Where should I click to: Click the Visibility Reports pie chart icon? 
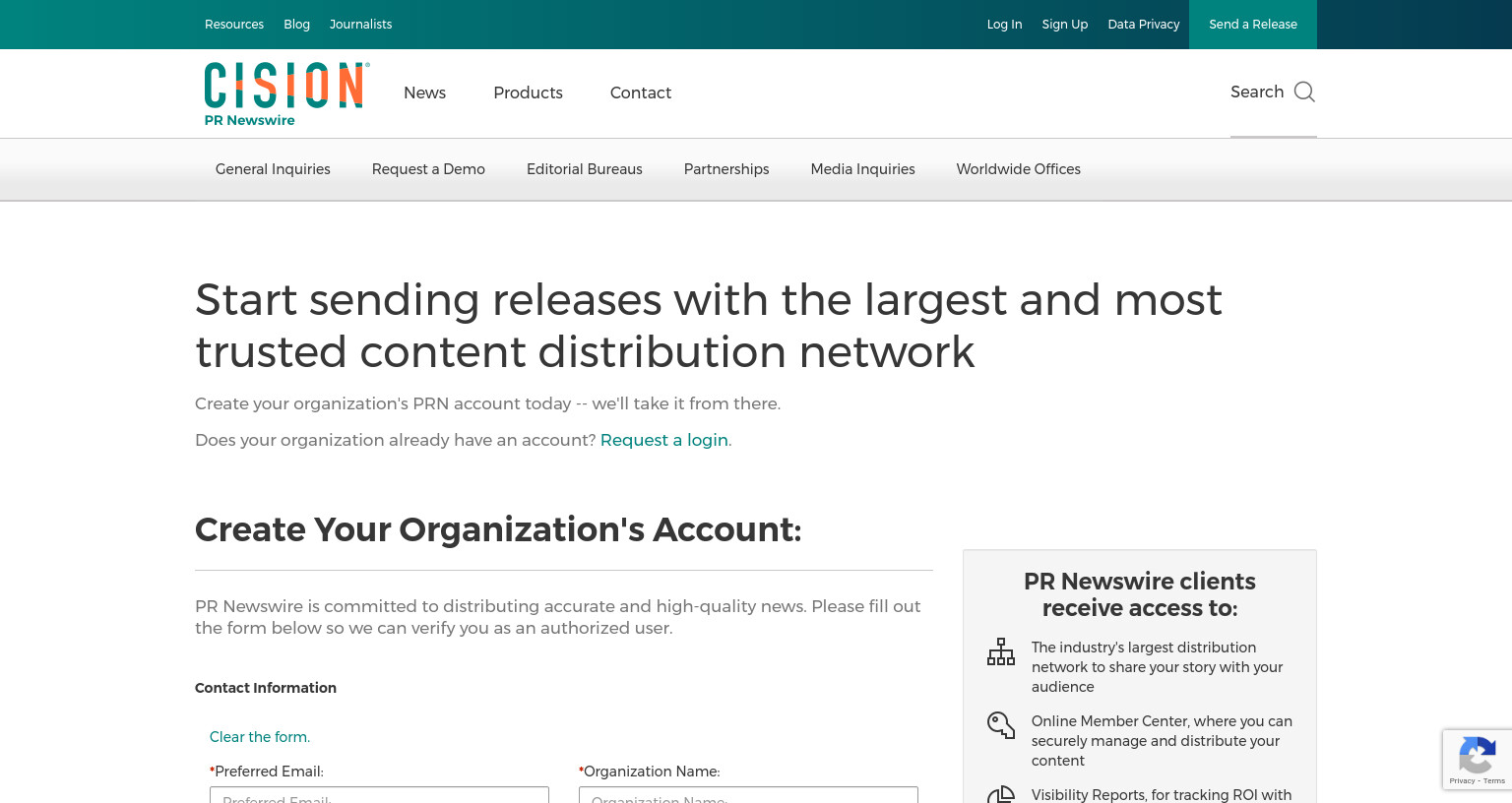(x=1001, y=794)
